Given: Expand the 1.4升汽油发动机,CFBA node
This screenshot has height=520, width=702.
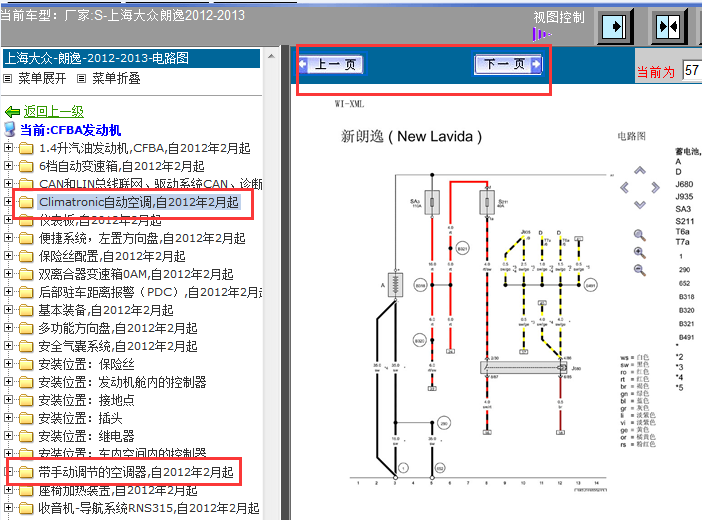Looking at the screenshot, I should 8,147.
